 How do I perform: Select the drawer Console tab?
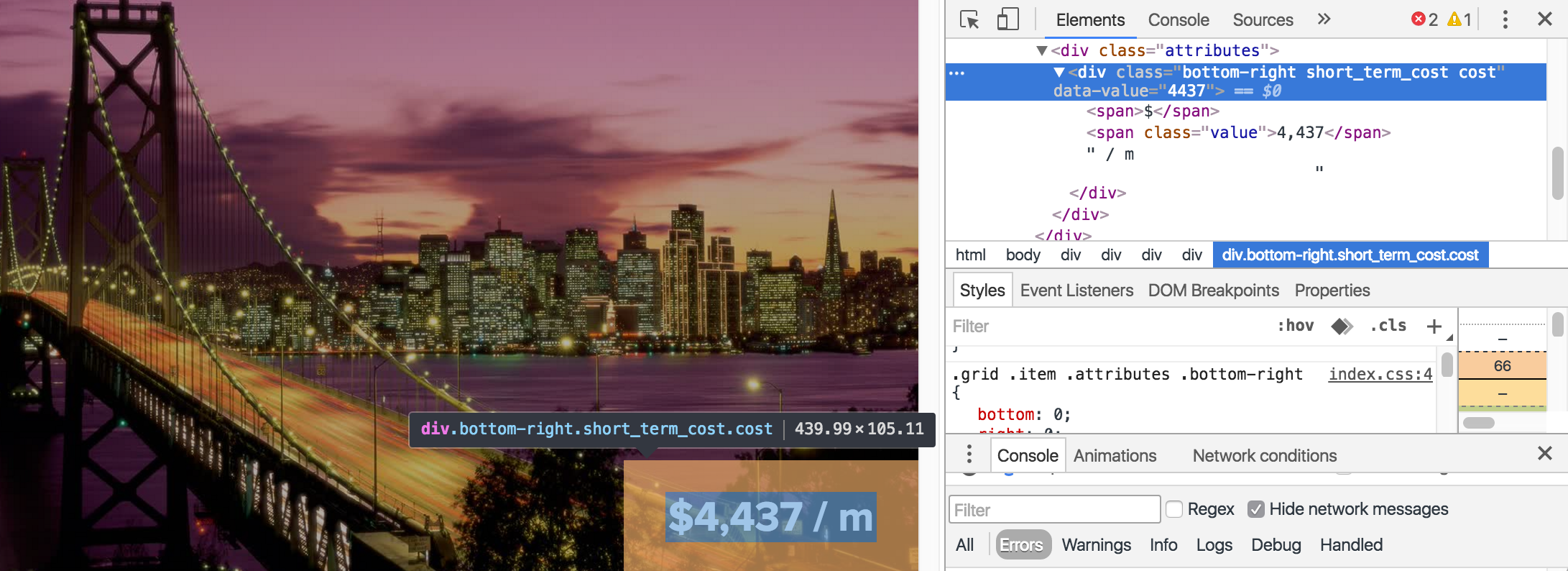coord(1028,456)
